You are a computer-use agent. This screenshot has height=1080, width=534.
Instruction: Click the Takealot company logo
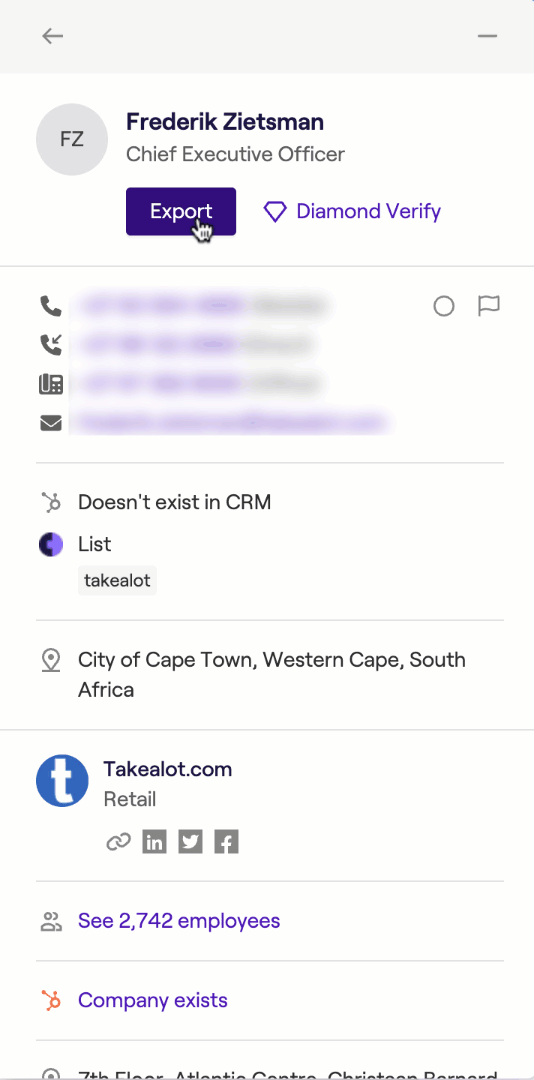pyautogui.click(x=62, y=780)
